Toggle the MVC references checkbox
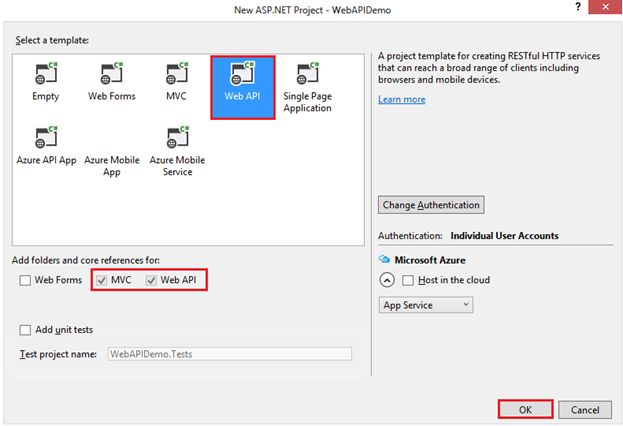The image size is (623, 426). [x=102, y=281]
